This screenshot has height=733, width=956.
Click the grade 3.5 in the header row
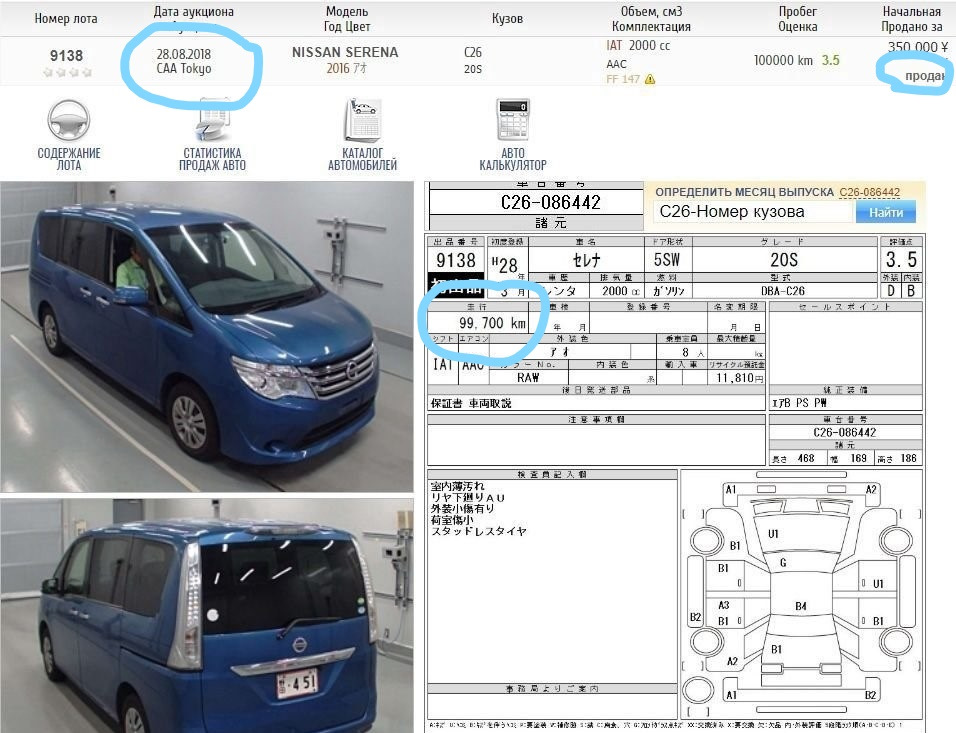(830, 60)
